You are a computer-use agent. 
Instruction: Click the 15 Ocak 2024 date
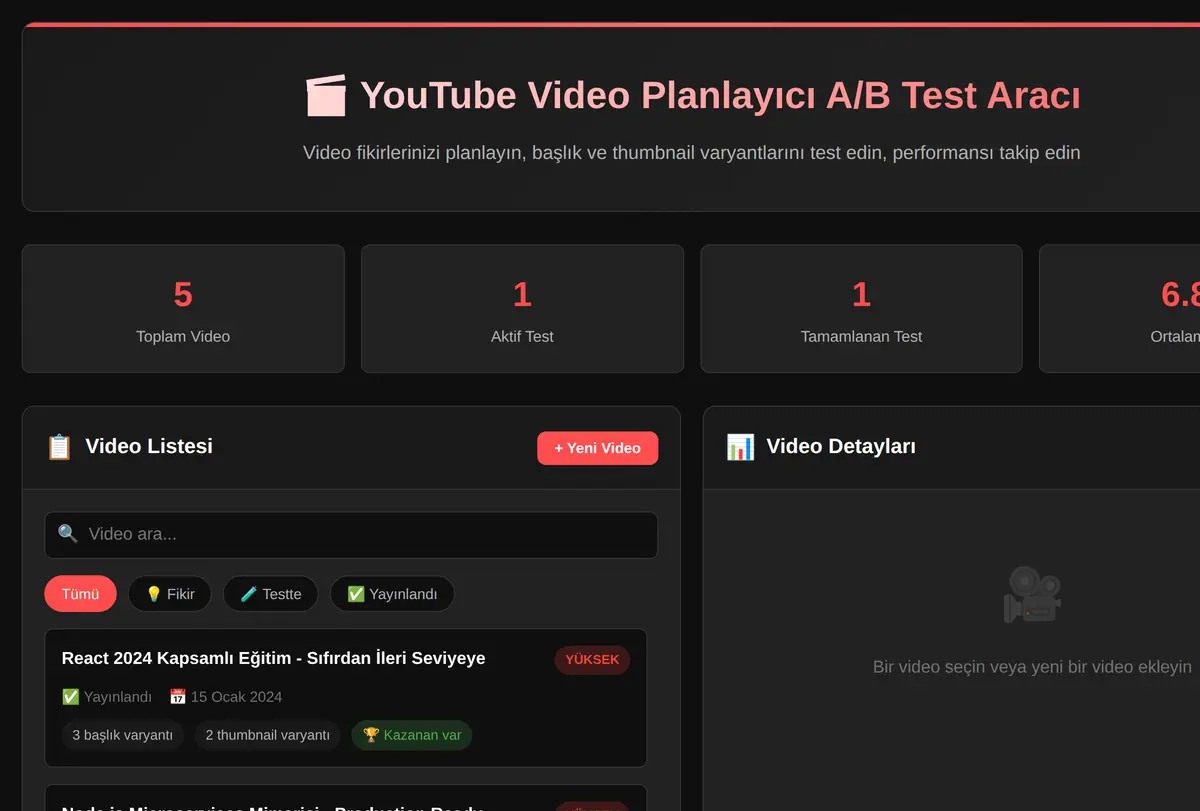pos(237,697)
